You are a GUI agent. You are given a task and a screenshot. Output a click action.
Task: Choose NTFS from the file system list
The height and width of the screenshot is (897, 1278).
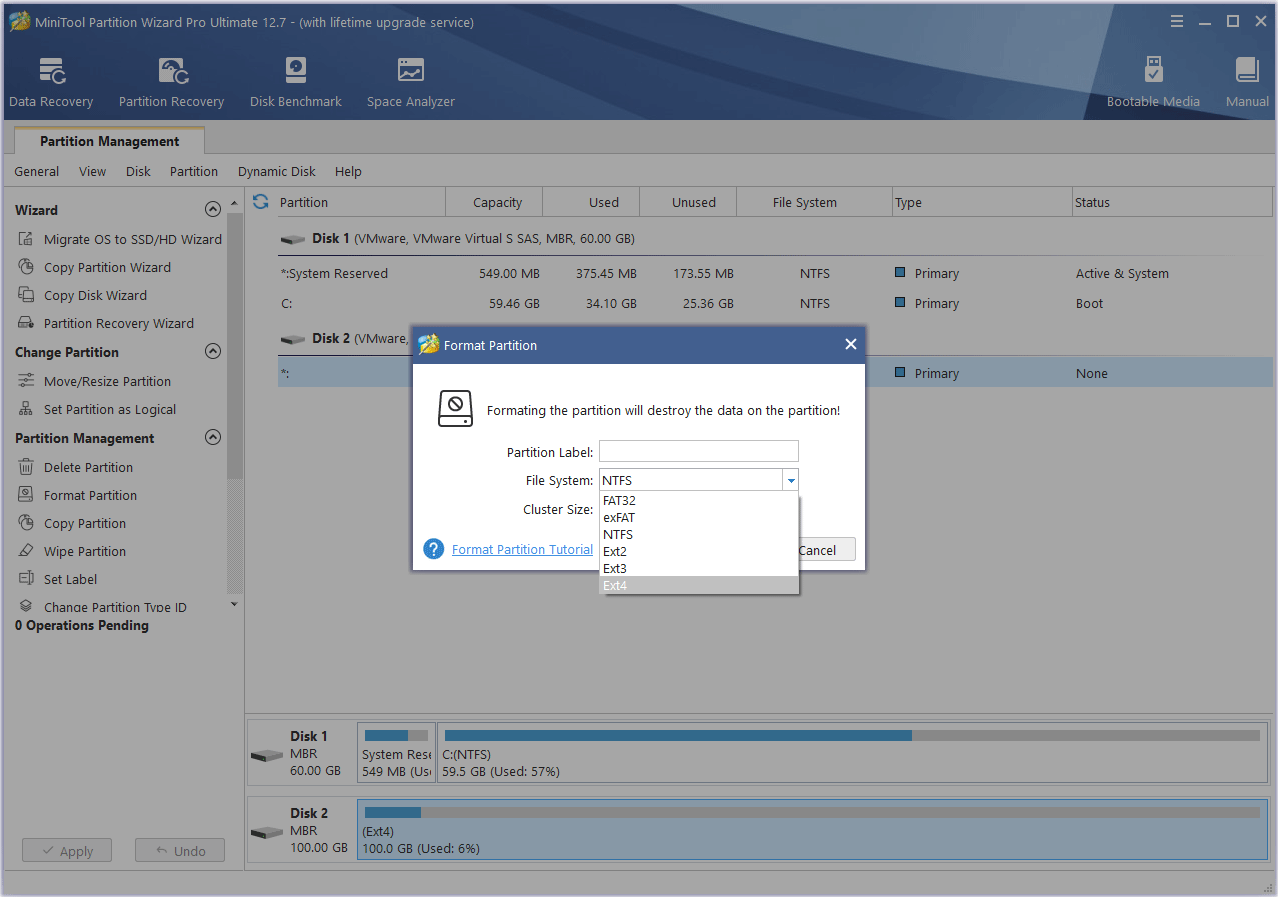point(699,535)
